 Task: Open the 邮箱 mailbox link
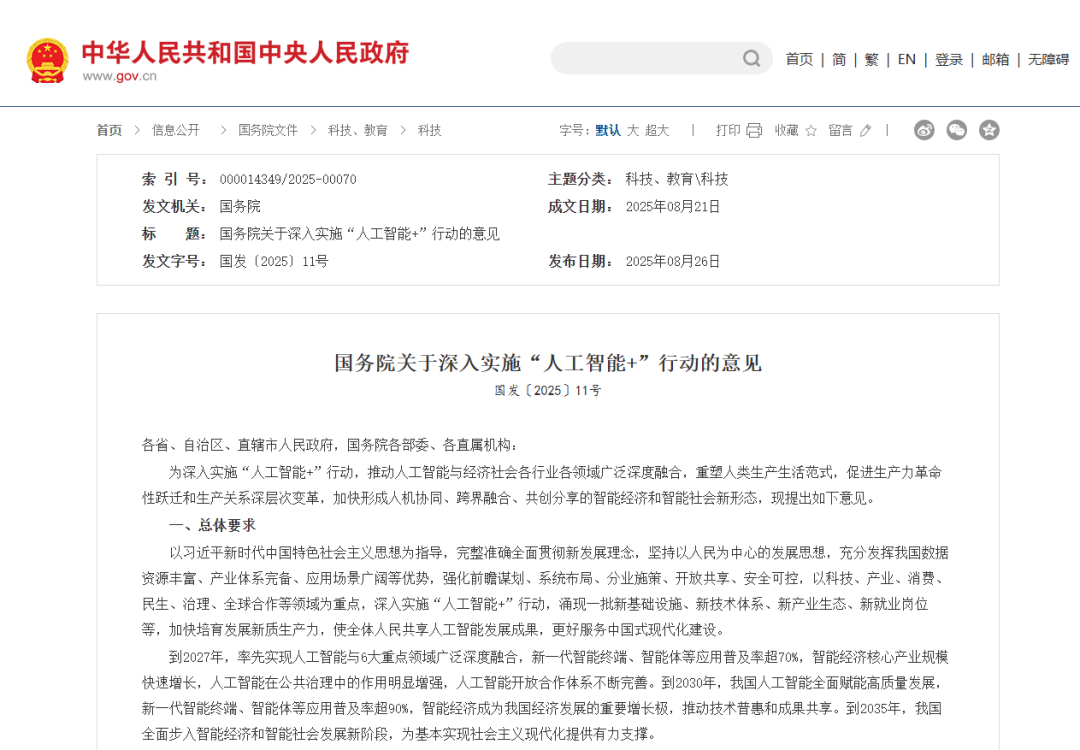pyautogui.click(x=995, y=60)
